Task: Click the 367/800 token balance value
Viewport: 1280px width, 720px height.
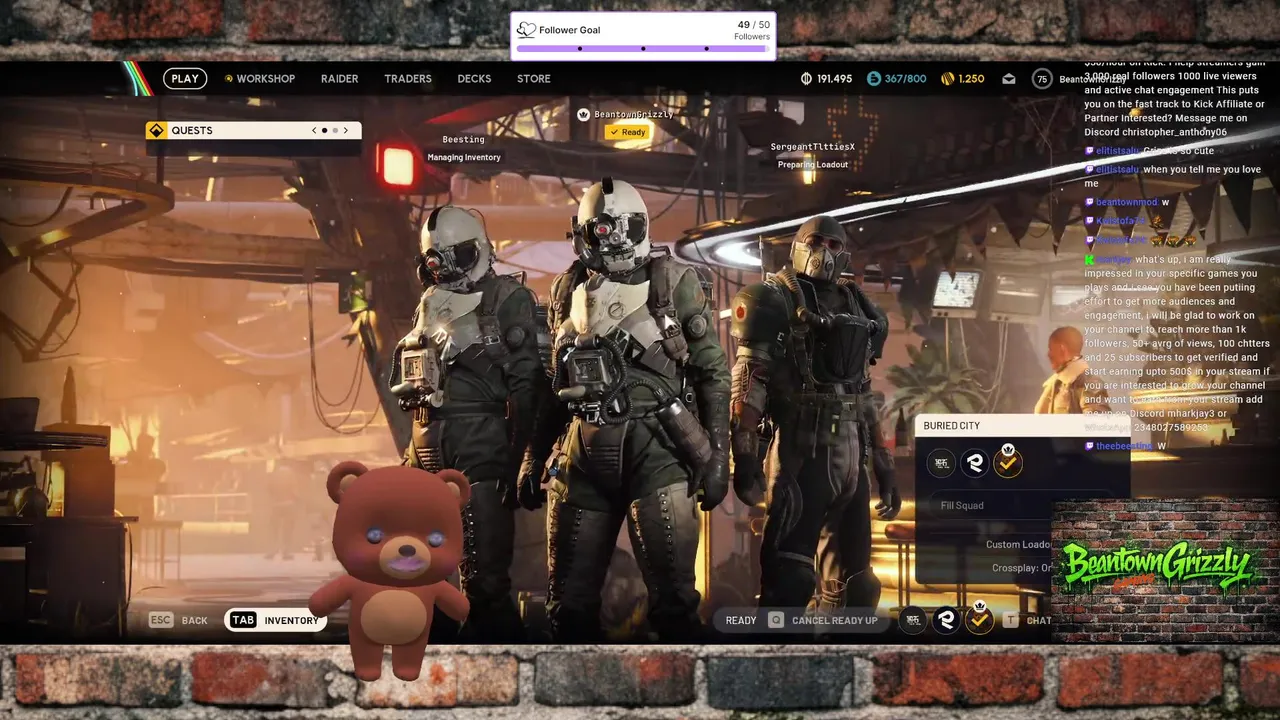Action: coord(905,79)
